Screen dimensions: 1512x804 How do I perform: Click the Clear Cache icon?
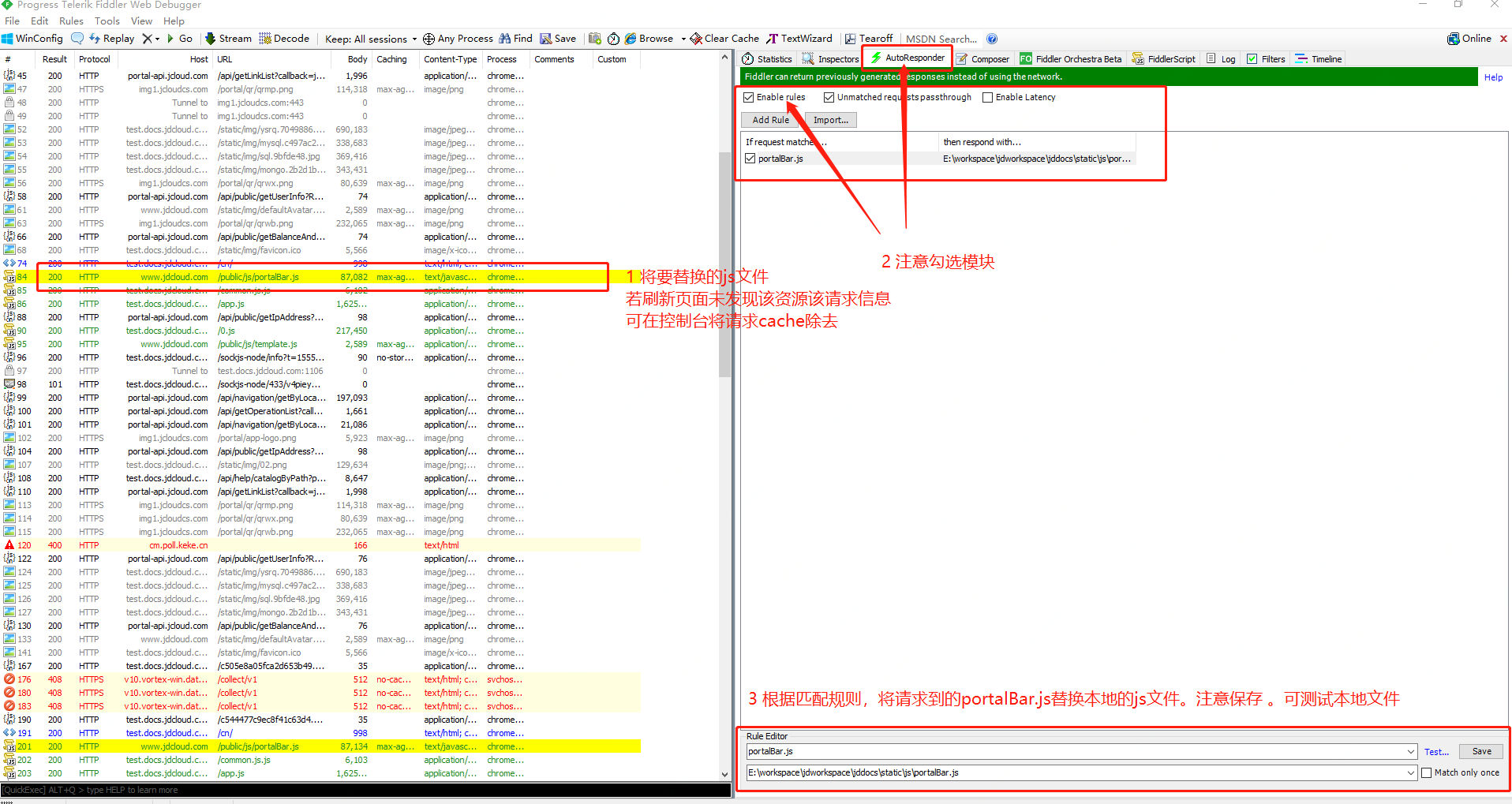pos(723,38)
